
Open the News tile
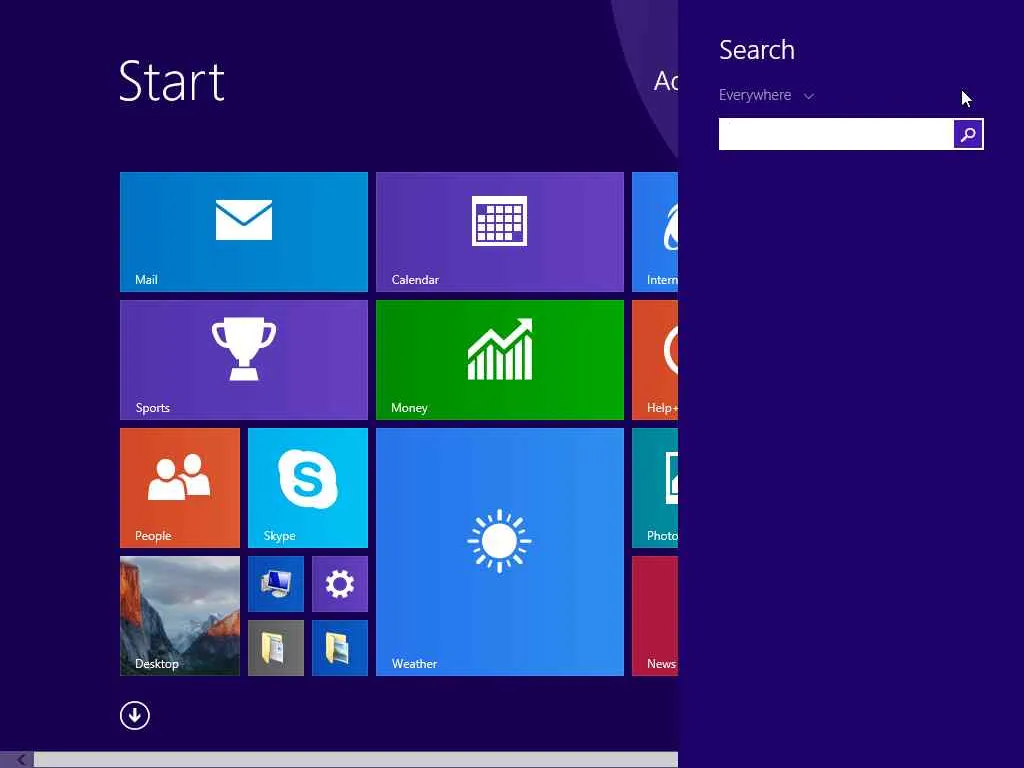[x=655, y=616]
